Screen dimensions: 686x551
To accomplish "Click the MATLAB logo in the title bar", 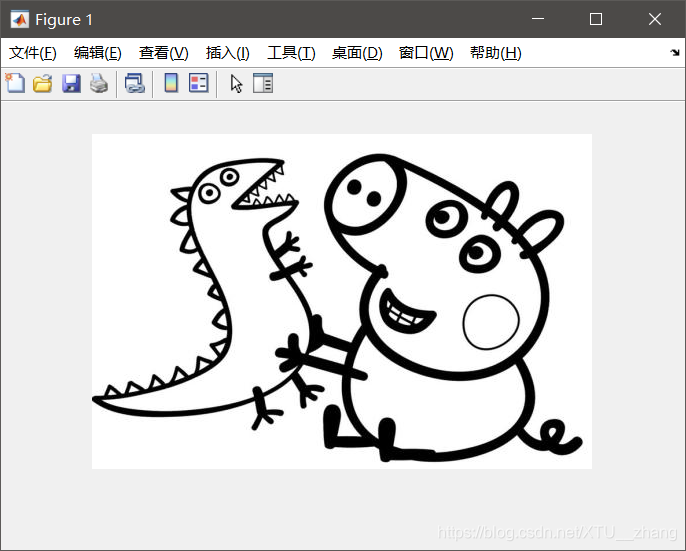I will point(20,19).
